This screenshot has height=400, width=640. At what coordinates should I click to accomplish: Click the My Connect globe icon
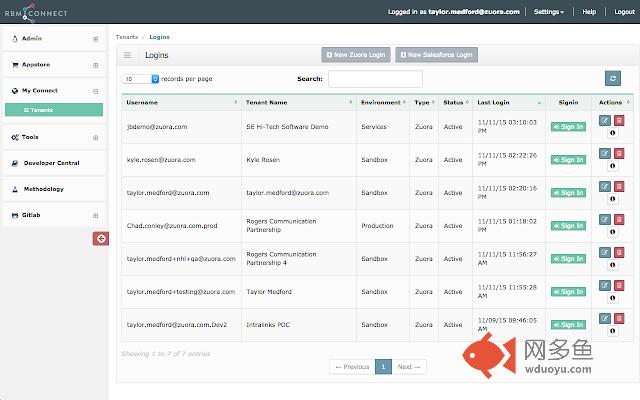click(x=15, y=91)
